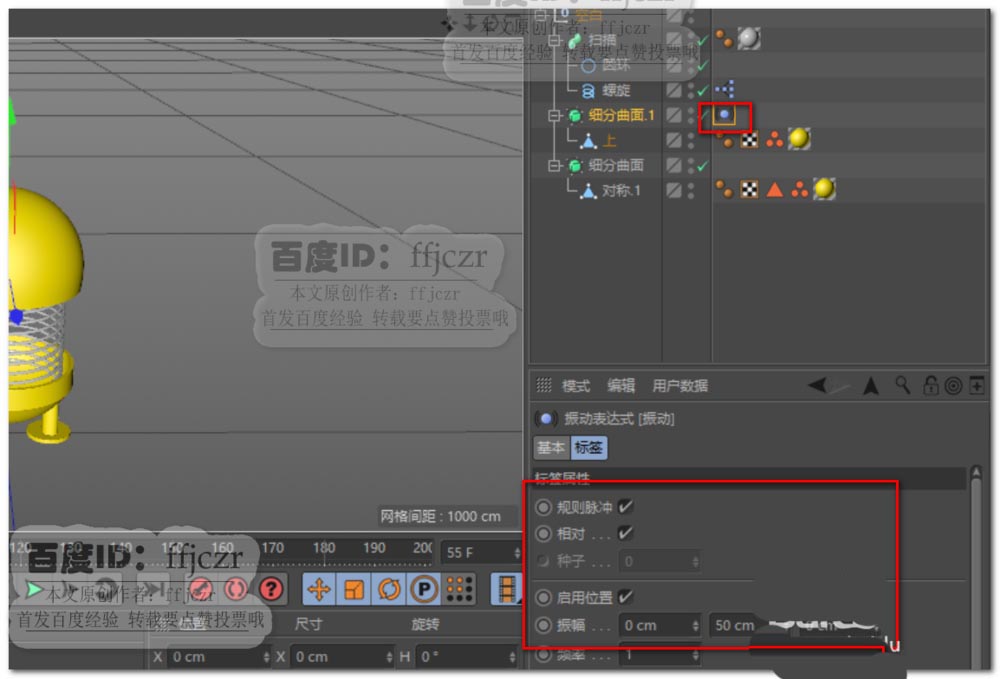The height and width of the screenshot is (679, 1000).
Task: Select the 对称.1 object in tree
Action: click(x=621, y=190)
